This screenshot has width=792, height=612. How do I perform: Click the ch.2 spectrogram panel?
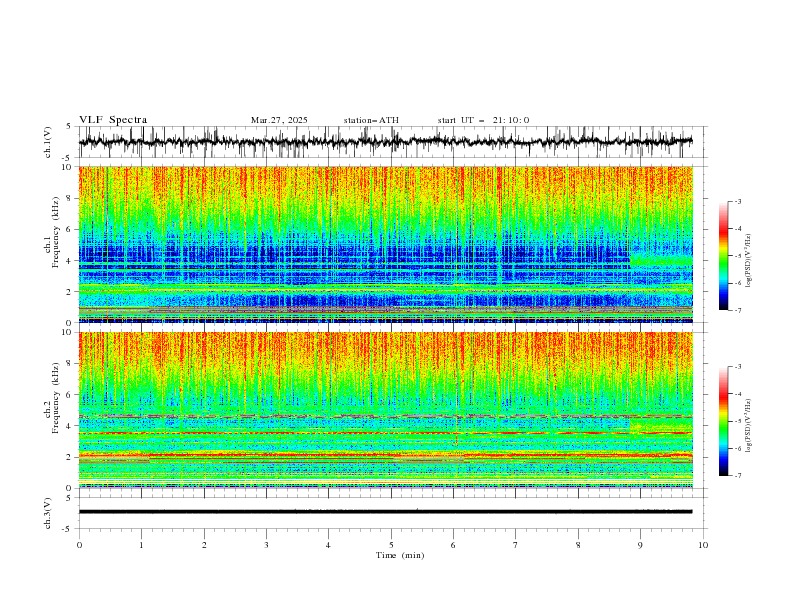tap(385, 410)
